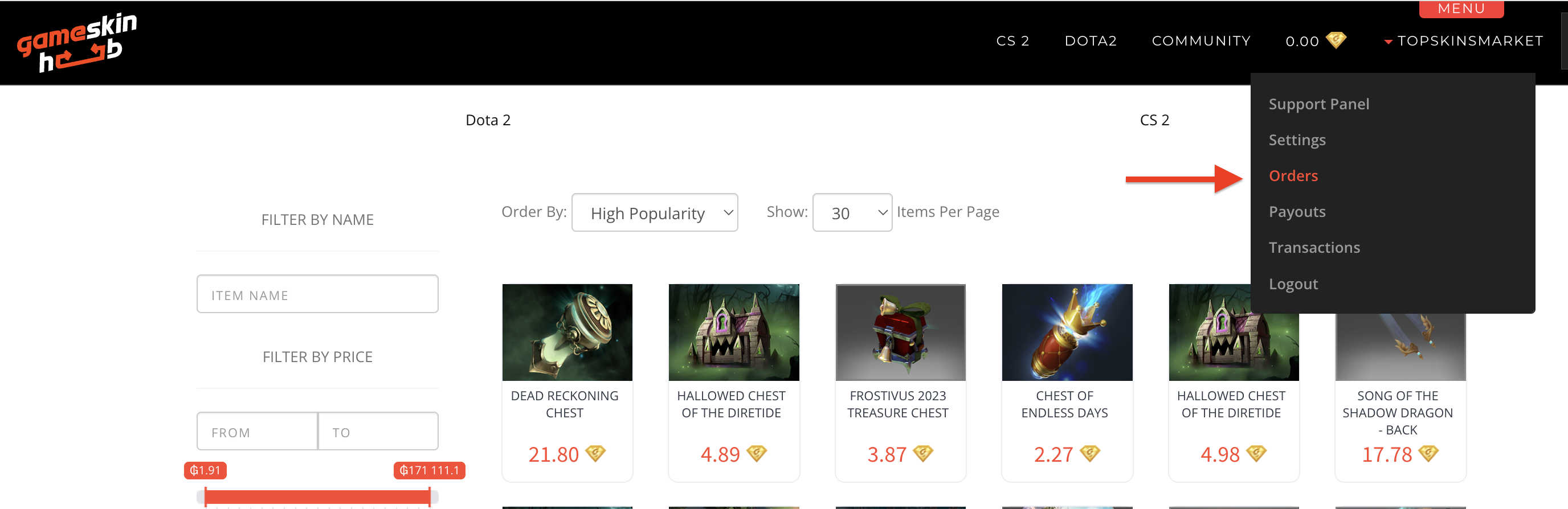Viewport: 1568px width, 509px height.
Task: Click coin icon beside the 17.78 price
Action: [x=1427, y=454]
